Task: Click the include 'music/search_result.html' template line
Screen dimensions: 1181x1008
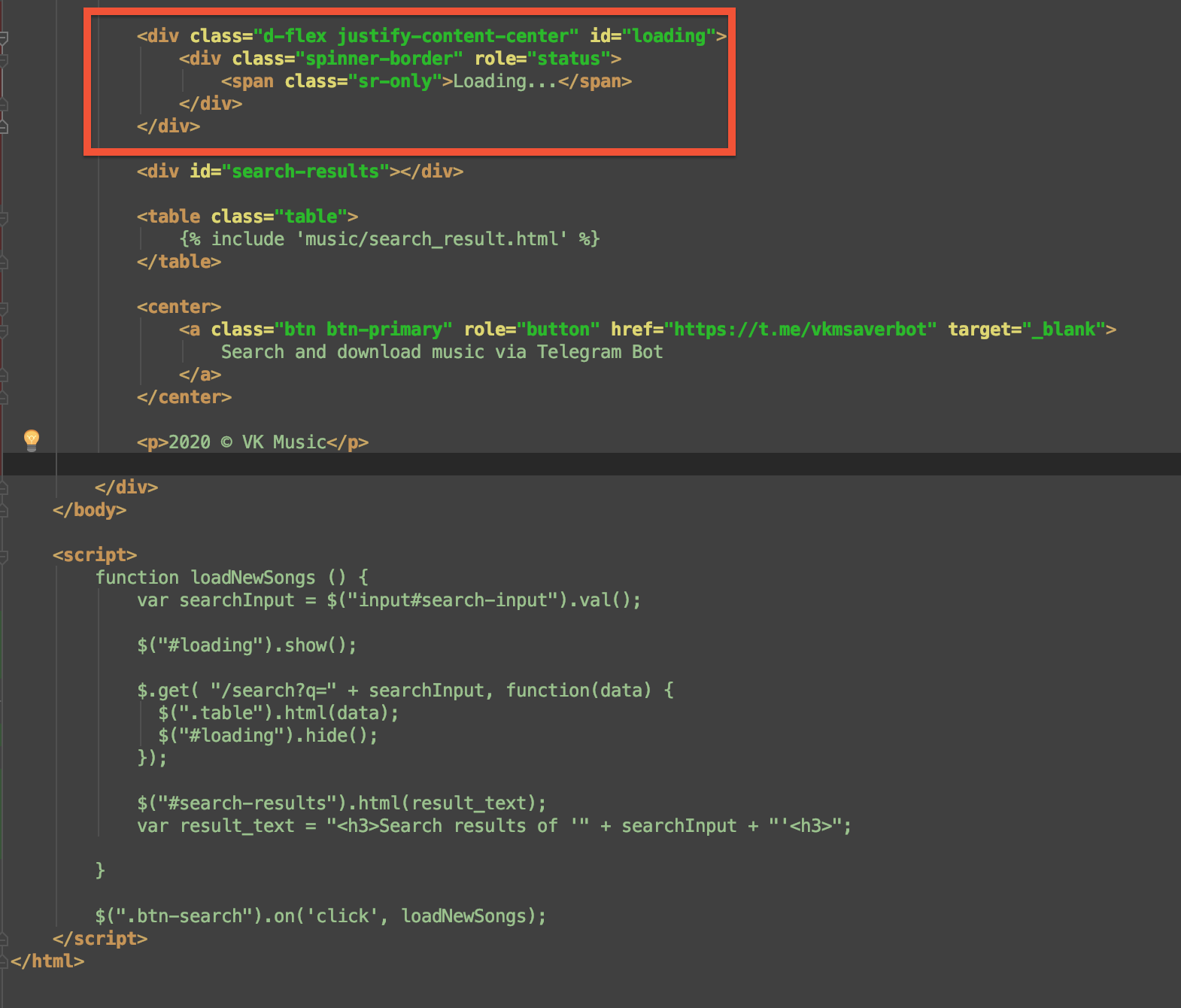Action: point(390,239)
